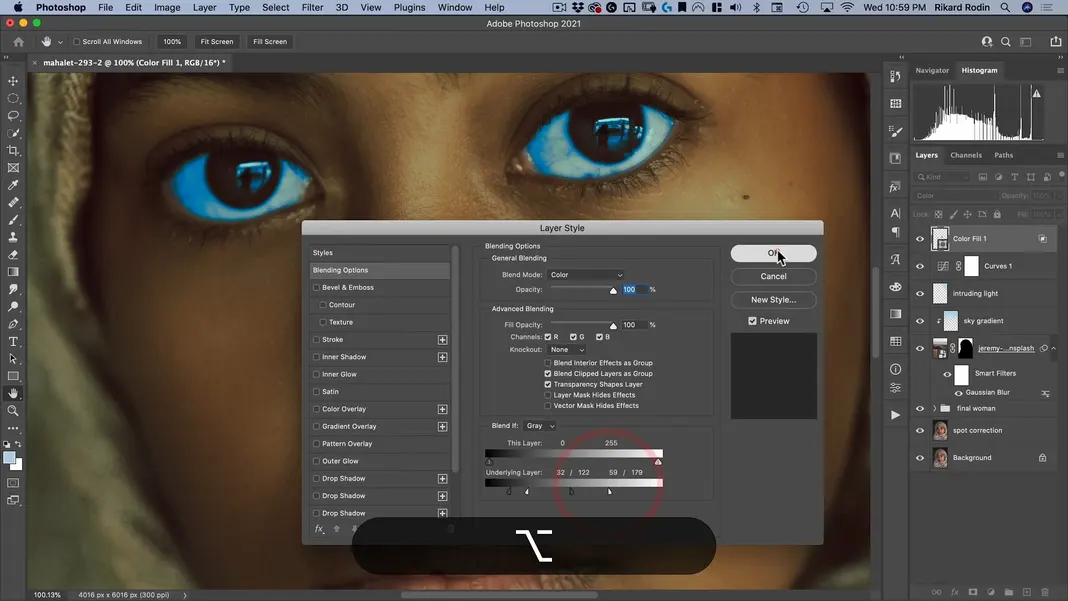Viewport: 1068px width, 601px height.
Task: Select the Brush tool
Action: click(x=13, y=220)
